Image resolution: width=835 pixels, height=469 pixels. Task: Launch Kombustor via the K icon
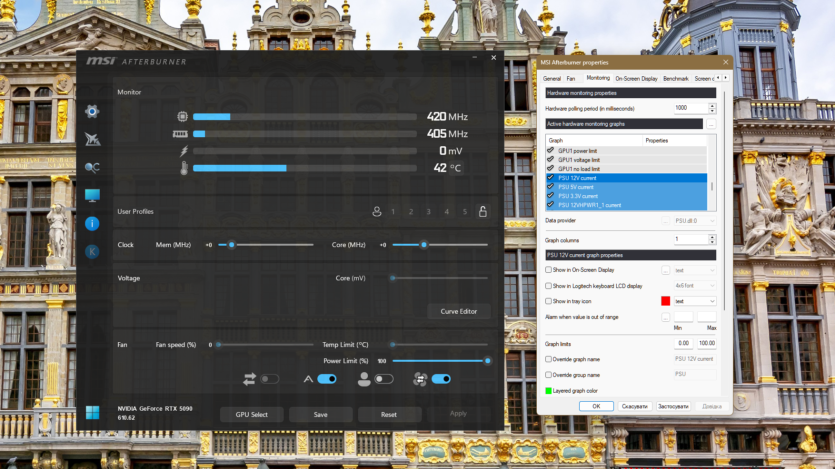pos(92,251)
